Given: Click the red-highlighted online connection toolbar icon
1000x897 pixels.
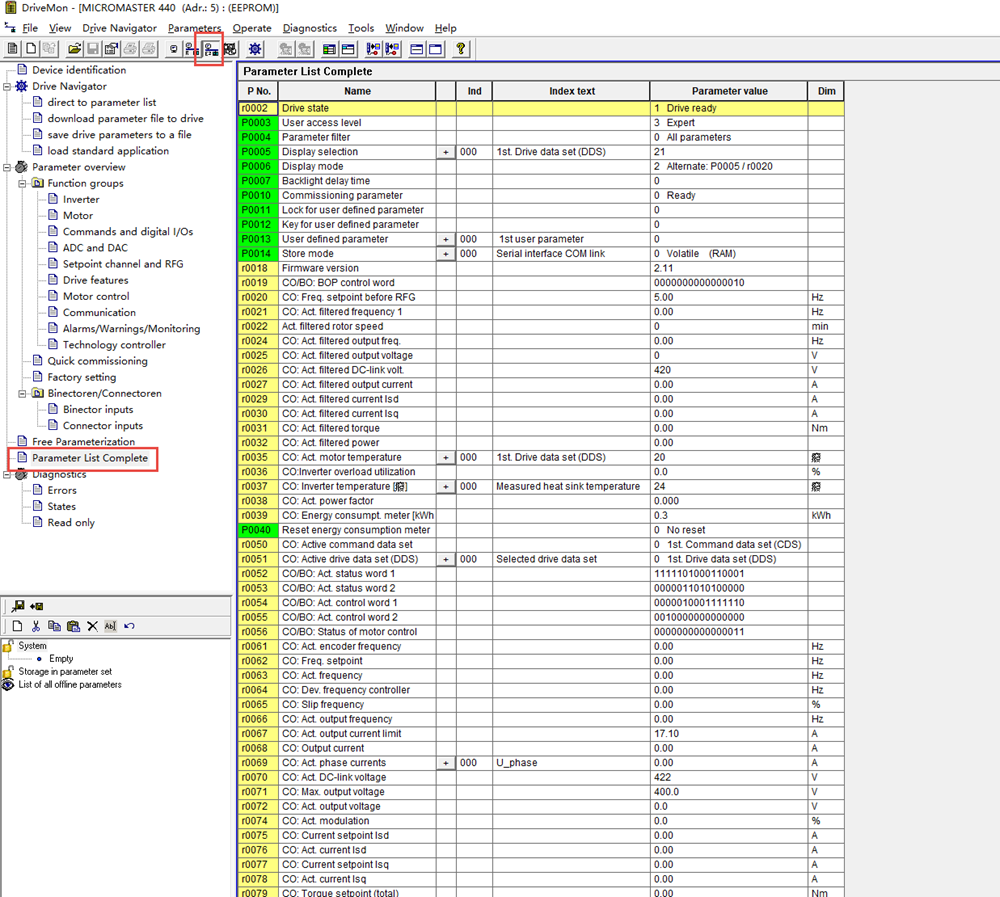Looking at the screenshot, I should [210, 48].
